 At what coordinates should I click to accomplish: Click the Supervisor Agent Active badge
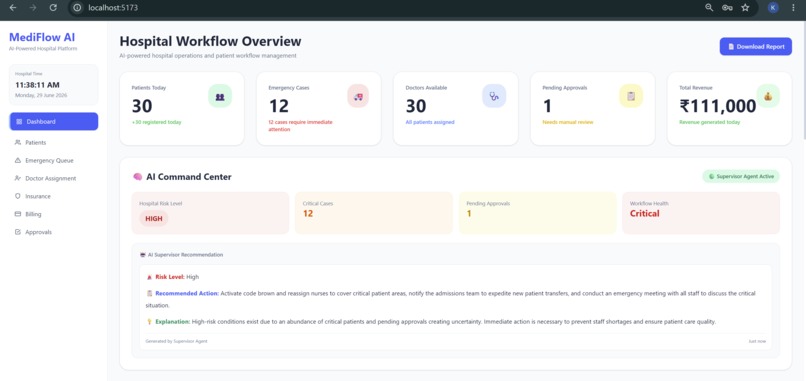point(741,176)
